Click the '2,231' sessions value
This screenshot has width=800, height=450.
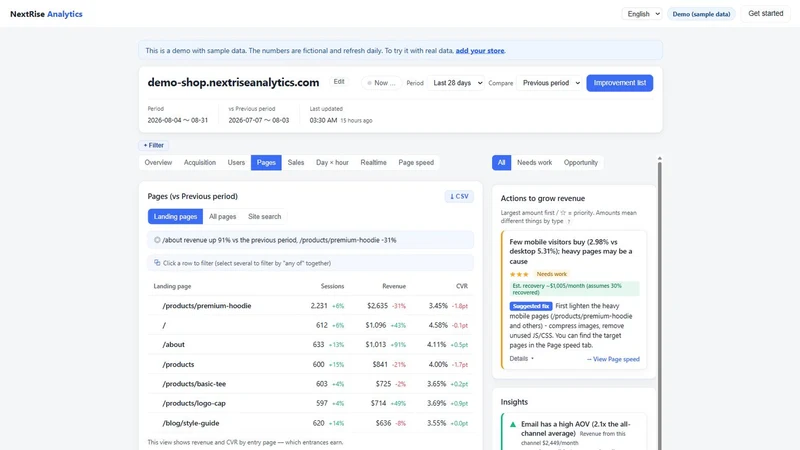click(319, 306)
